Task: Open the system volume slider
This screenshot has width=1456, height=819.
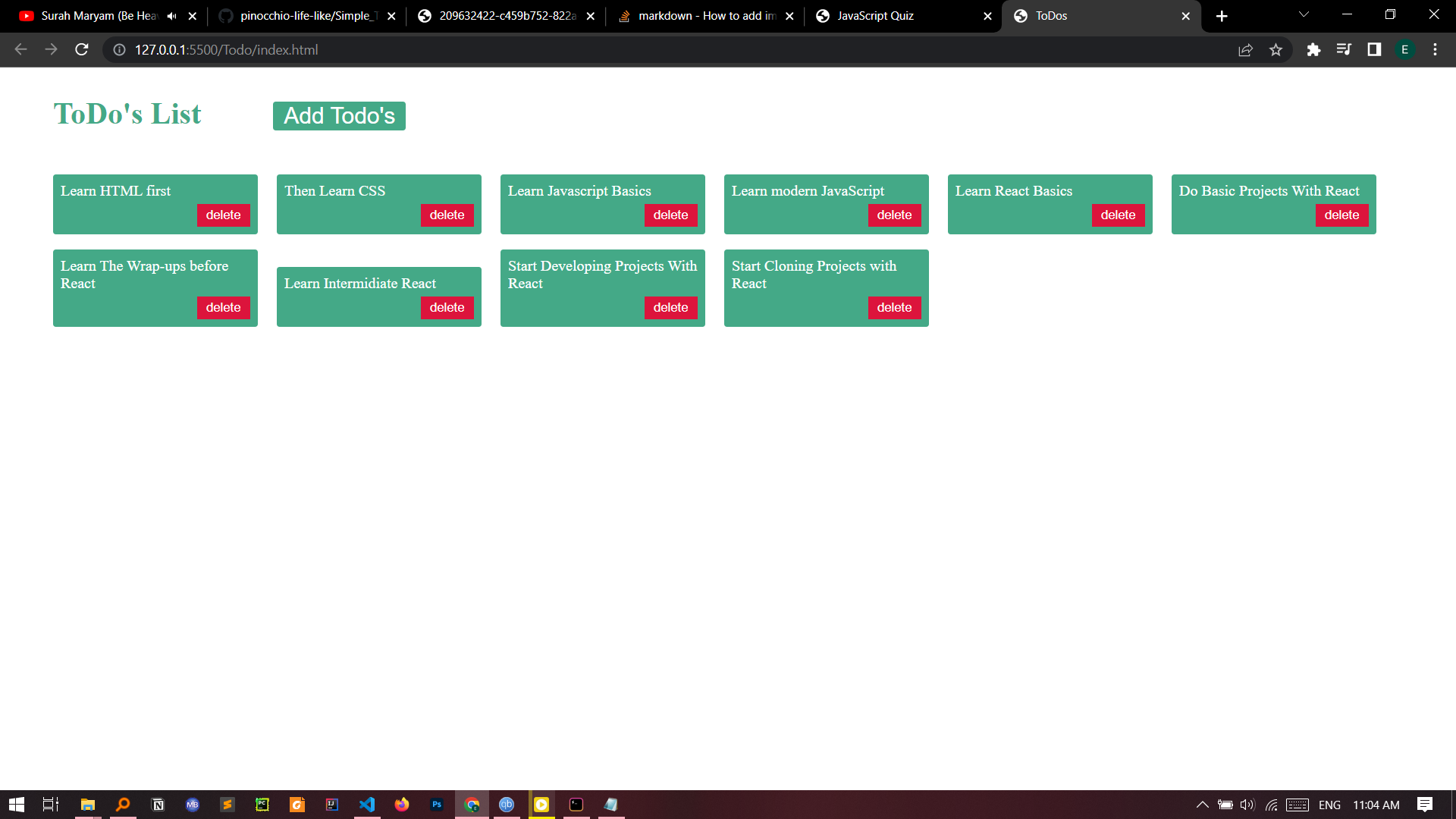Action: 1247,805
